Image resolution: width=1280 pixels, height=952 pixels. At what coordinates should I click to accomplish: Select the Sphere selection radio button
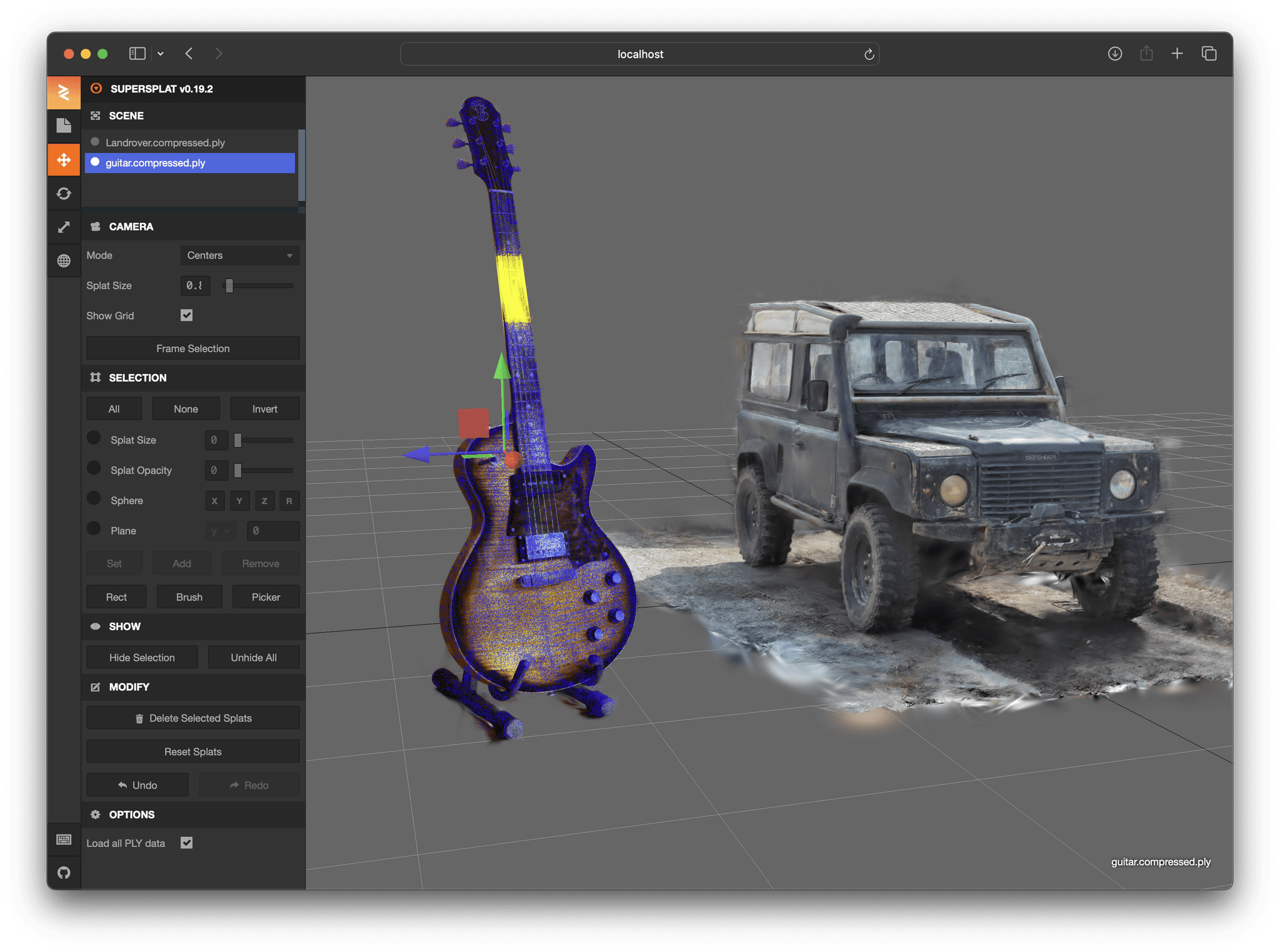click(94, 498)
